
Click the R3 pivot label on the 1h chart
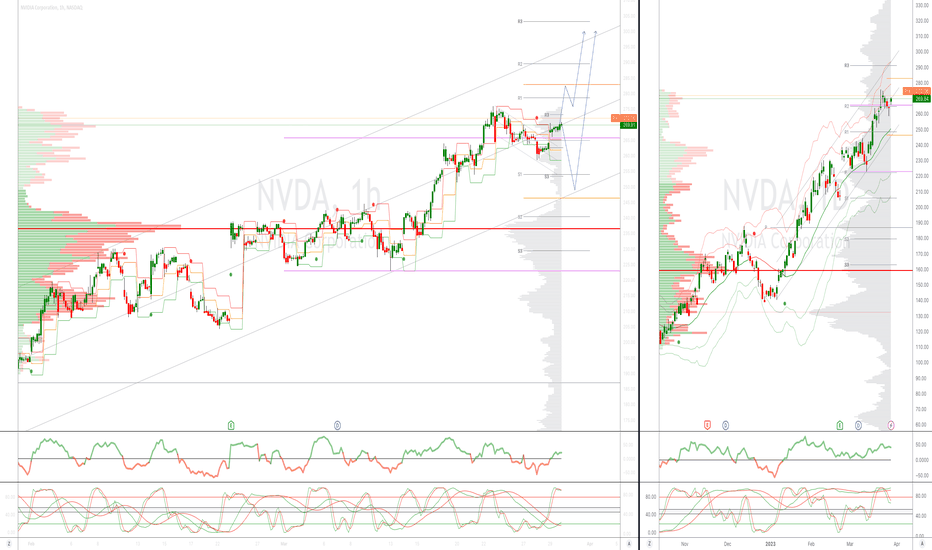tap(519, 21)
